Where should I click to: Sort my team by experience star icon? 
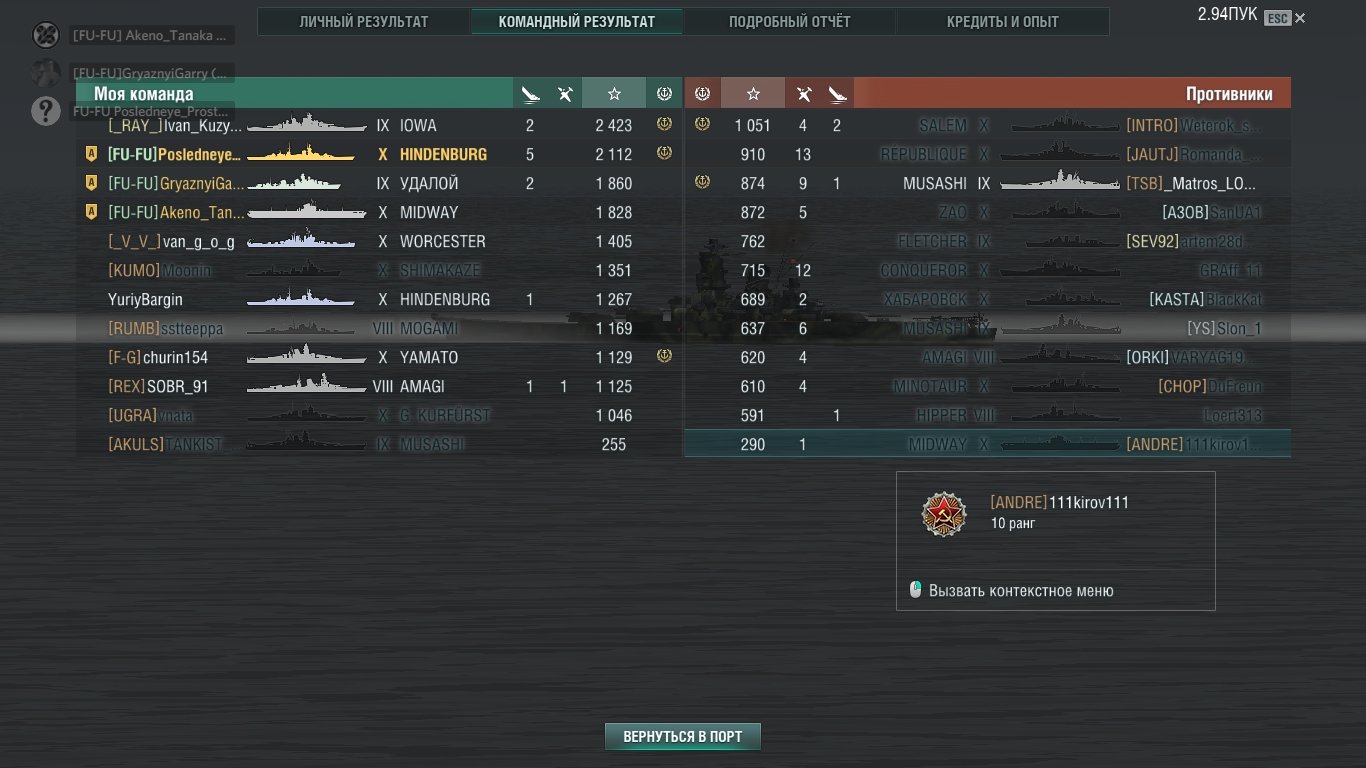614,94
